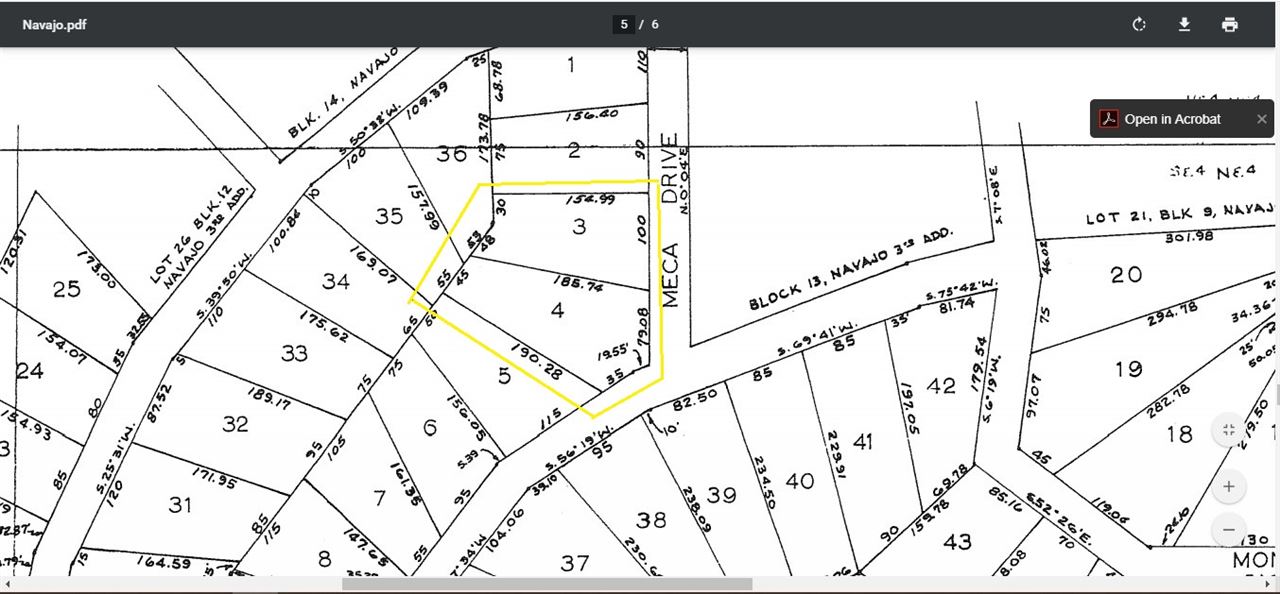1280x594 pixels.
Task: Dismiss the Open in Acrobat prompt
Action: [1261, 119]
